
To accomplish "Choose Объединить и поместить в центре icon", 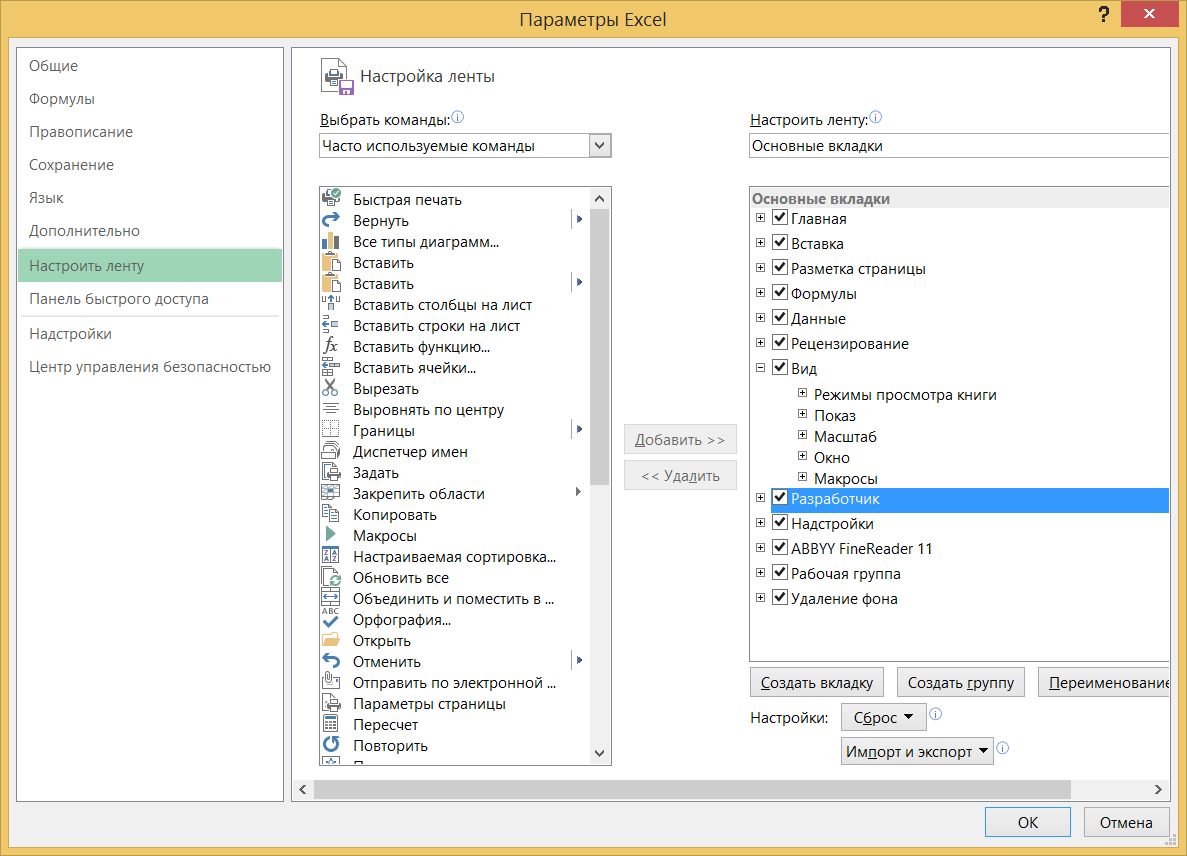I will pyautogui.click(x=331, y=598).
